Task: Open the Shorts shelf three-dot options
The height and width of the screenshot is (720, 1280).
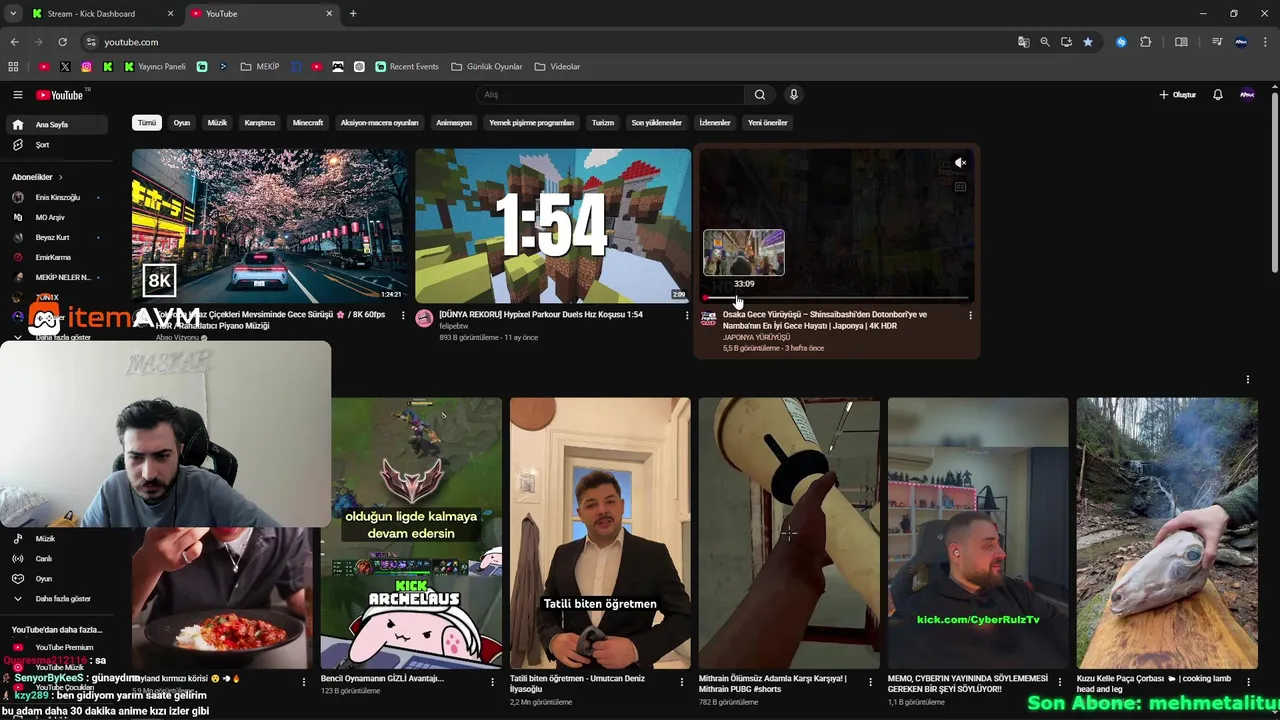Action: click(1247, 379)
